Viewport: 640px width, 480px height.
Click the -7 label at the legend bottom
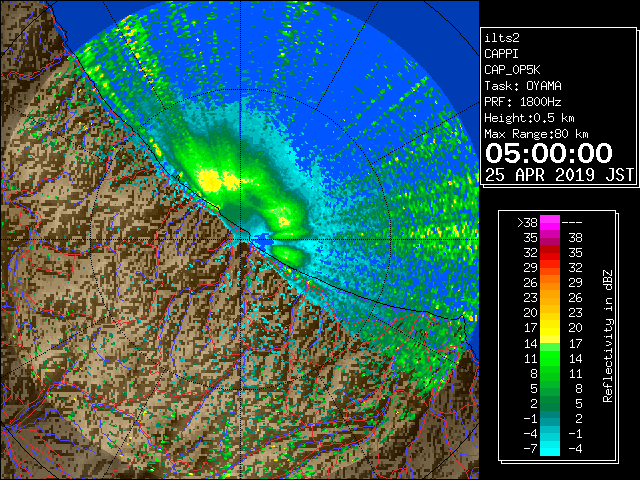530,448
